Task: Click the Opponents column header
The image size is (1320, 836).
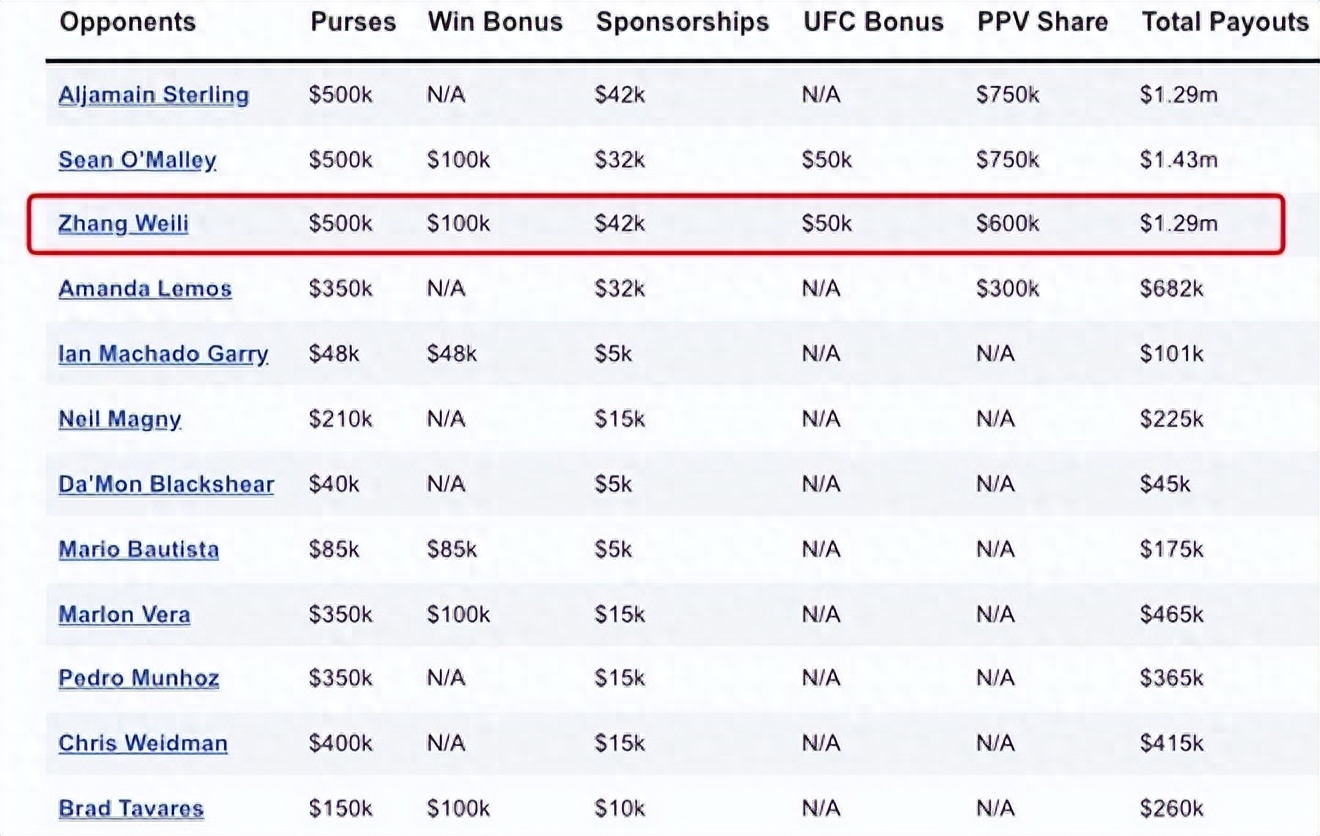Action: [128, 23]
